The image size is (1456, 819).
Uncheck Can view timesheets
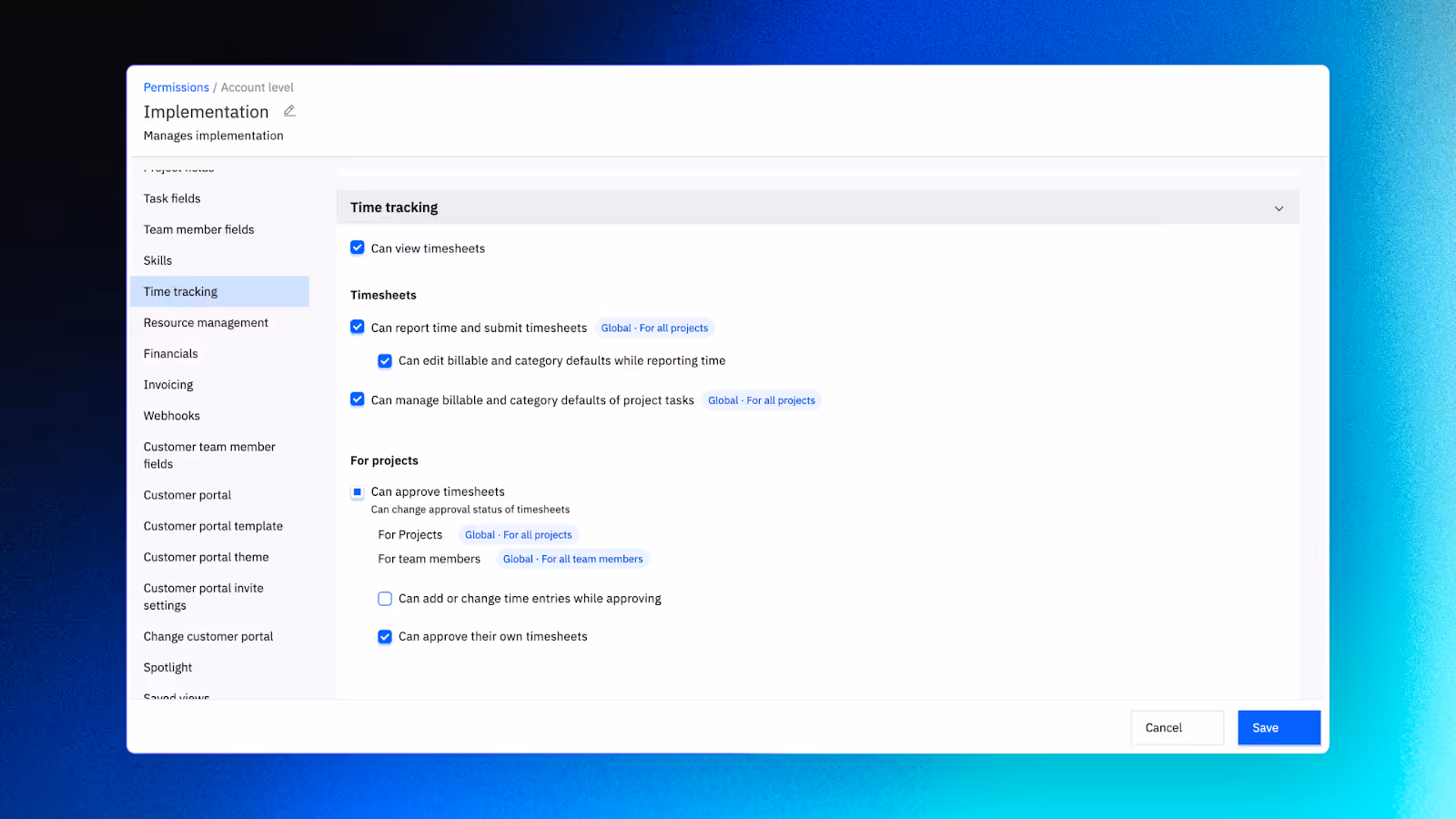tap(358, 248)
